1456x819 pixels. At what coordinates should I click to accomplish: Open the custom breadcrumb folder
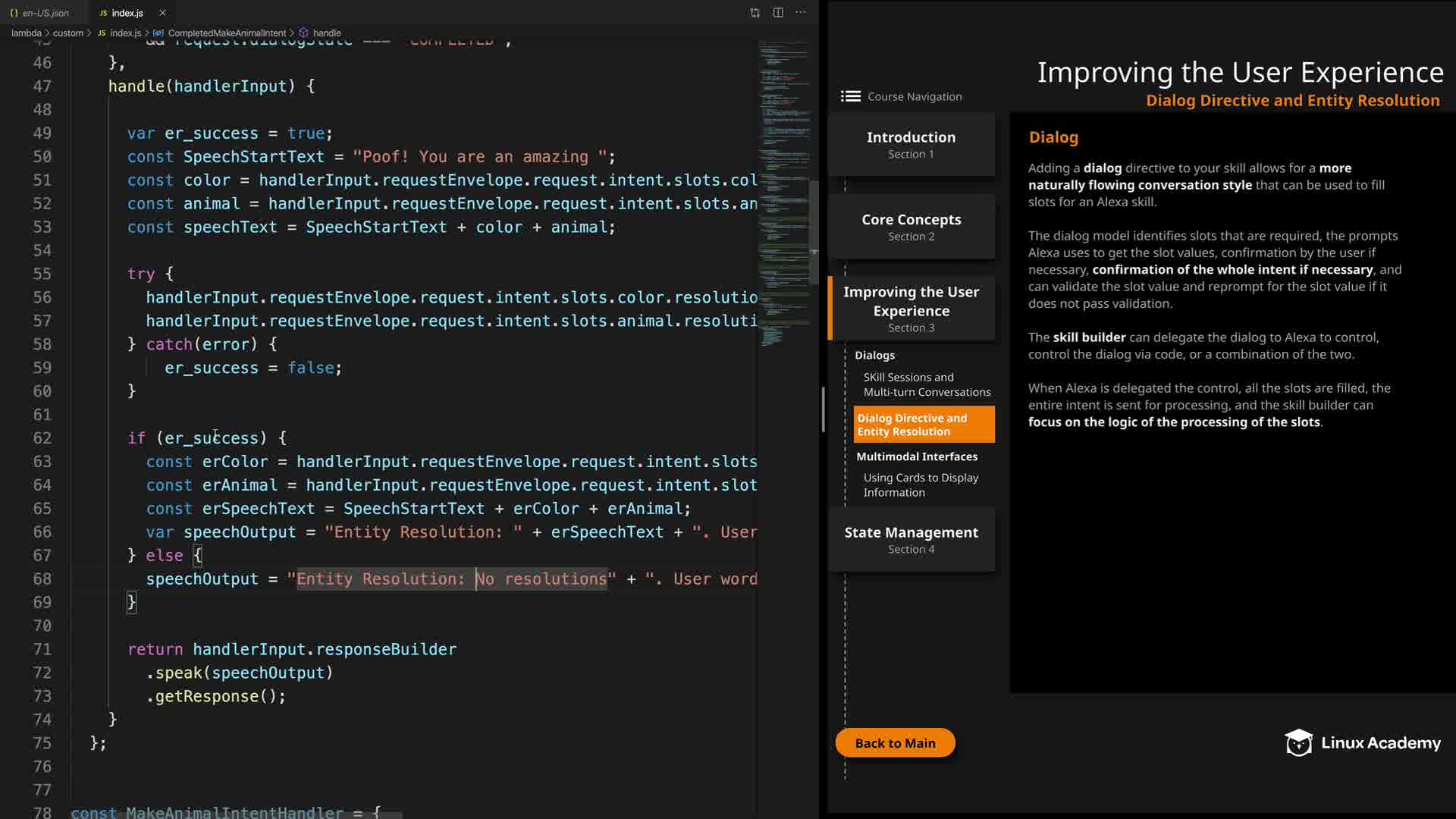[67, 33]
